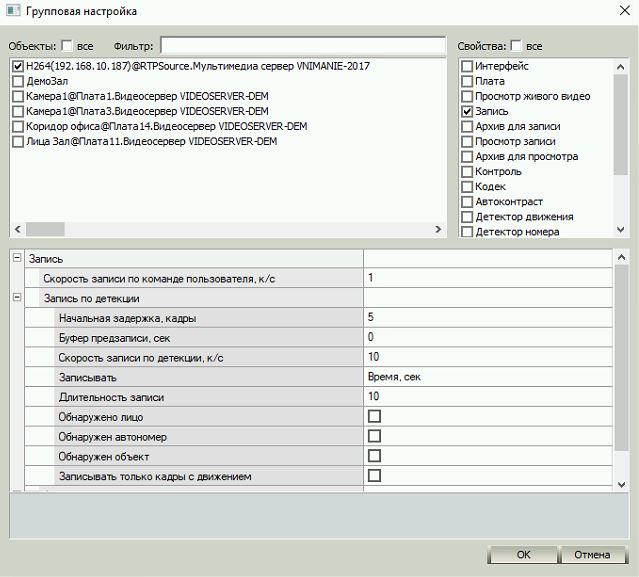Toggle the 'все' checkbox next to Объекты
The width and height of the screenshot is (639, 577).
(x=67, y=46)
